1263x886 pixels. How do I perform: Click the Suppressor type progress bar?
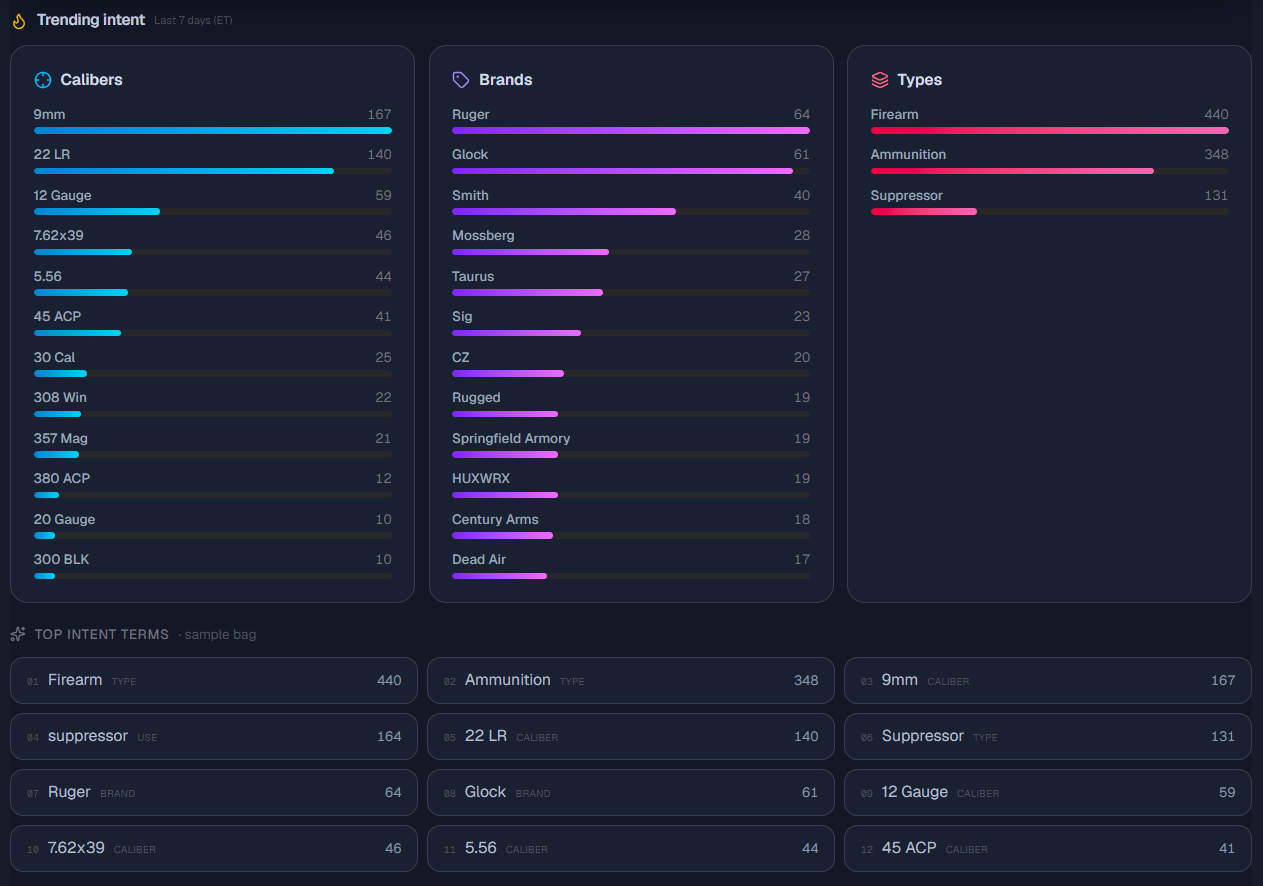click(x=1050, y=211)
